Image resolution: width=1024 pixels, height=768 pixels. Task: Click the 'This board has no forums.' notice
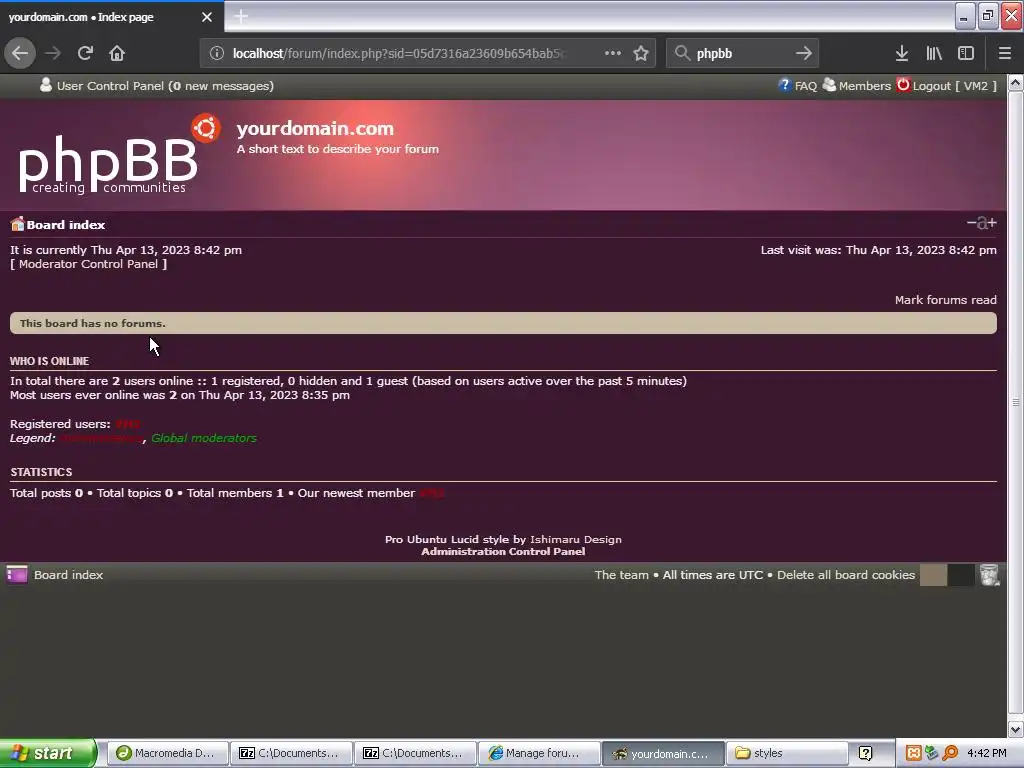503,323
